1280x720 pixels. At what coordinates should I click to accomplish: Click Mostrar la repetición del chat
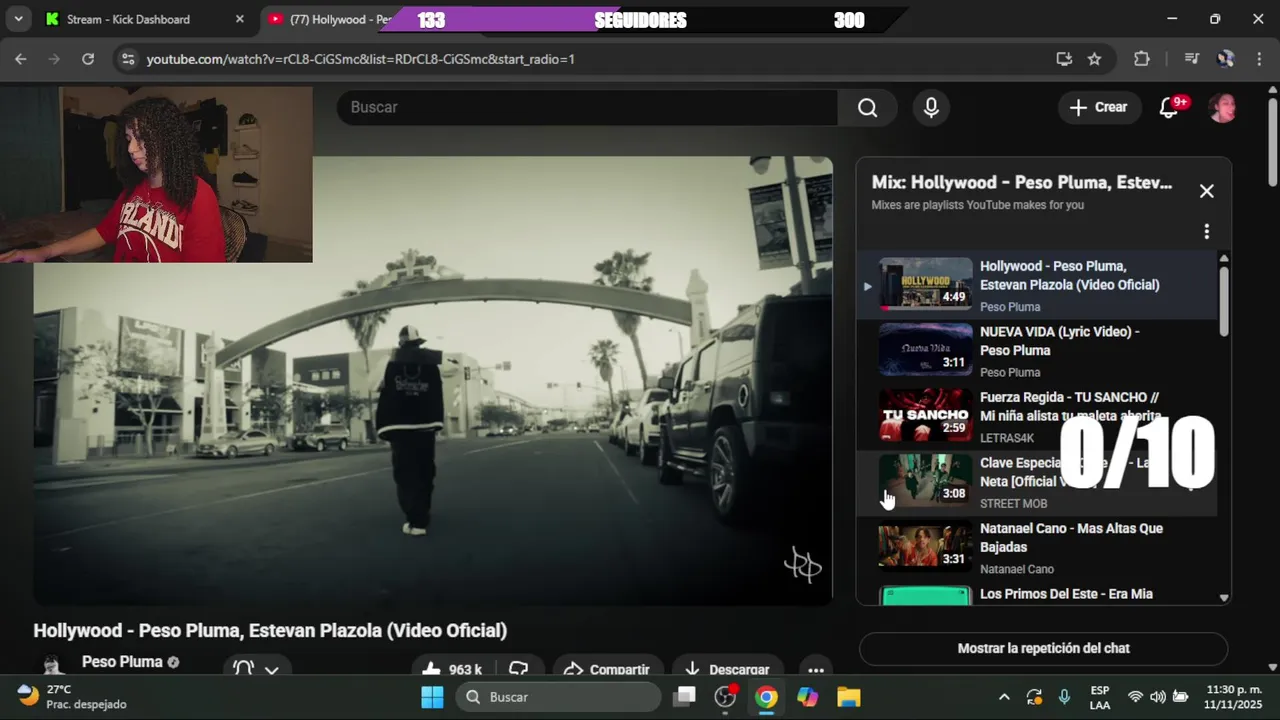[x=1043, y=648]
